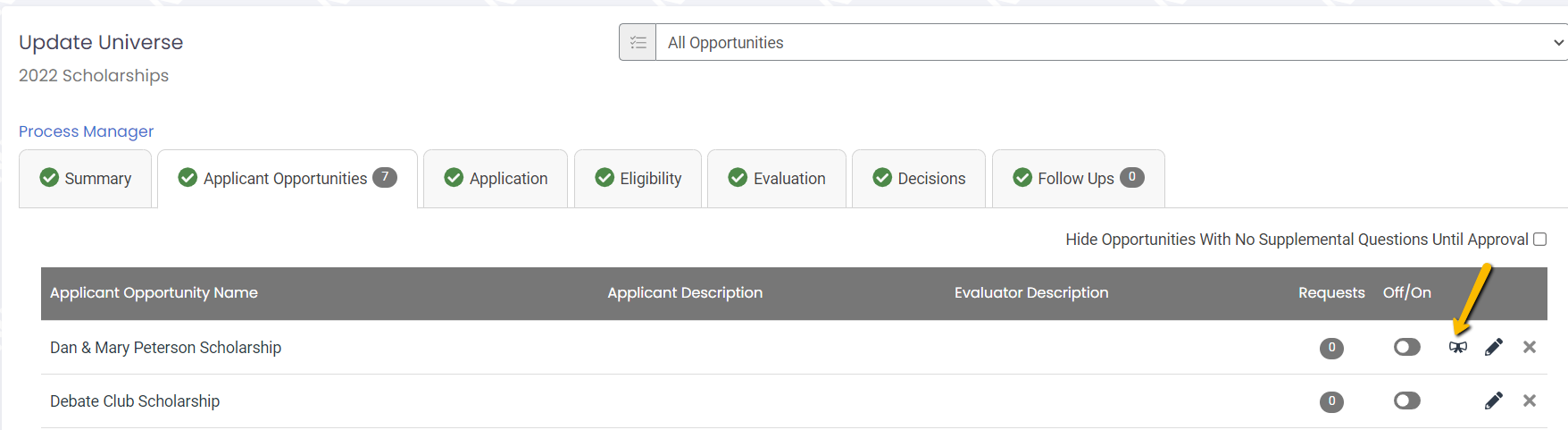The height and width of the screenshot is (430, 1568).
Task: Check Hide Opportunities With No Supplemental Questions checkbox
Action: click(1540, 239)
